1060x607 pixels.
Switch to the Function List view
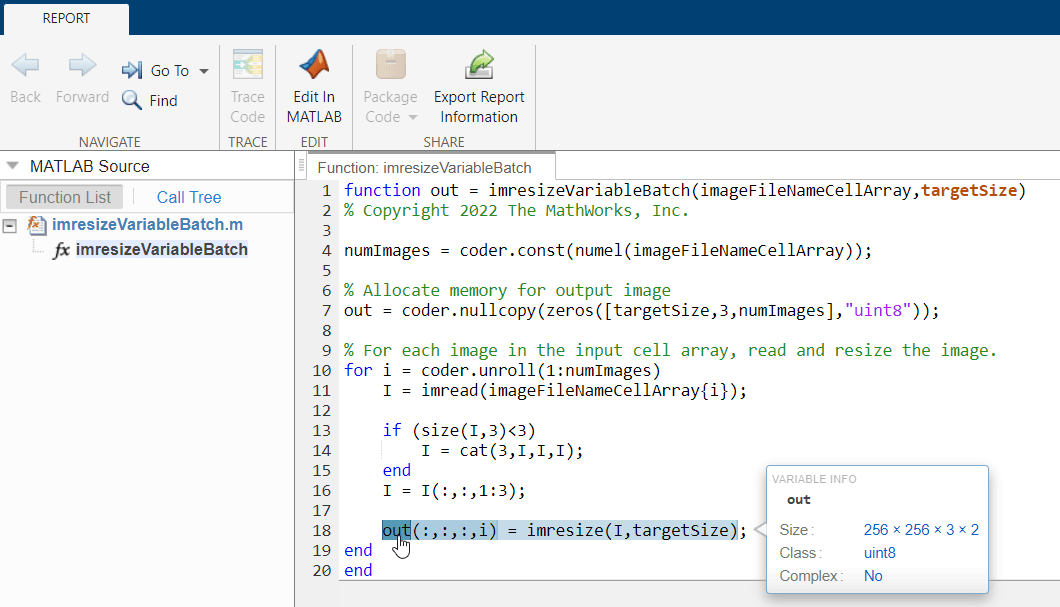coord(65,197)
